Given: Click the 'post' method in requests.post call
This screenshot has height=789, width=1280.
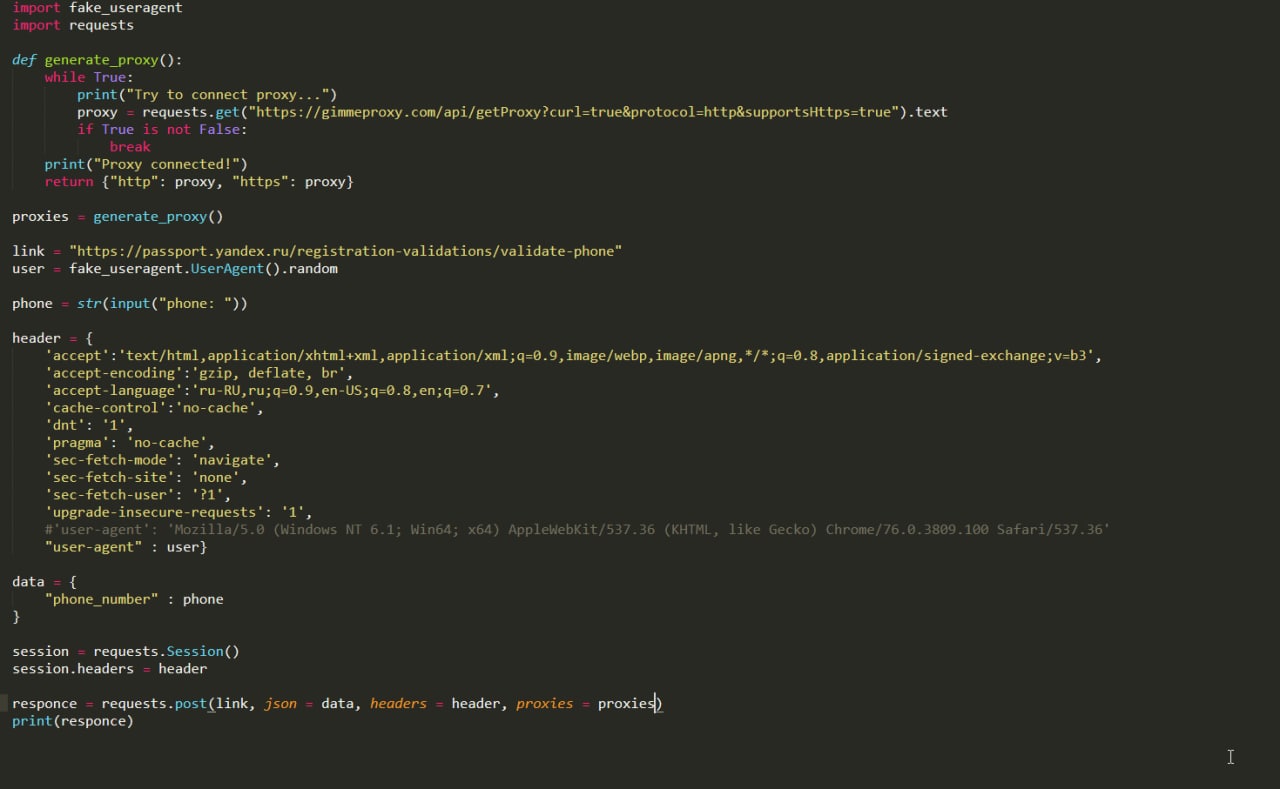Looking at the screenshot, I should click(x=191, y=704).
